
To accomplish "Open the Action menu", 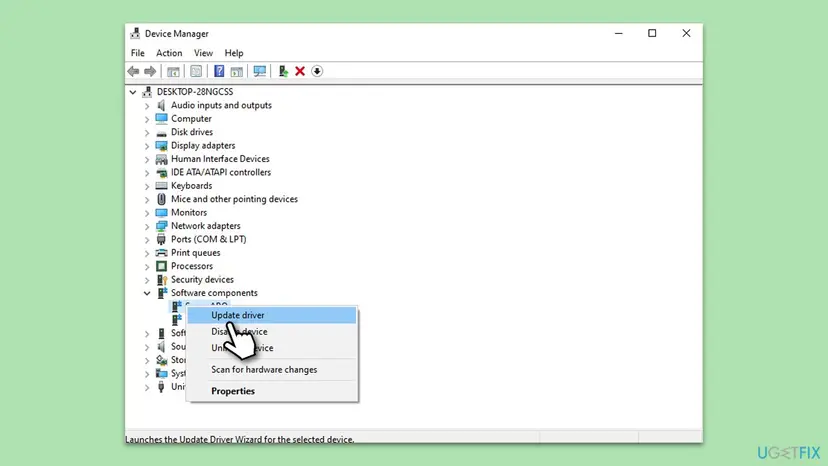I will pos(169,53).
